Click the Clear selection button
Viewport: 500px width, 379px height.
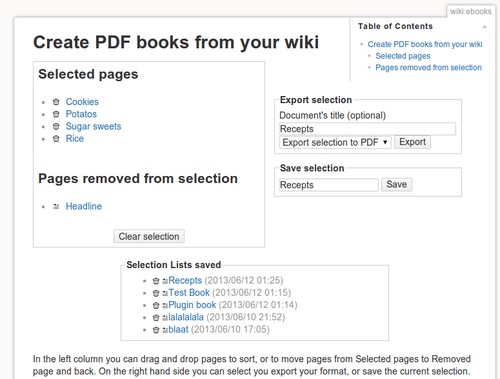coord(149,236)
